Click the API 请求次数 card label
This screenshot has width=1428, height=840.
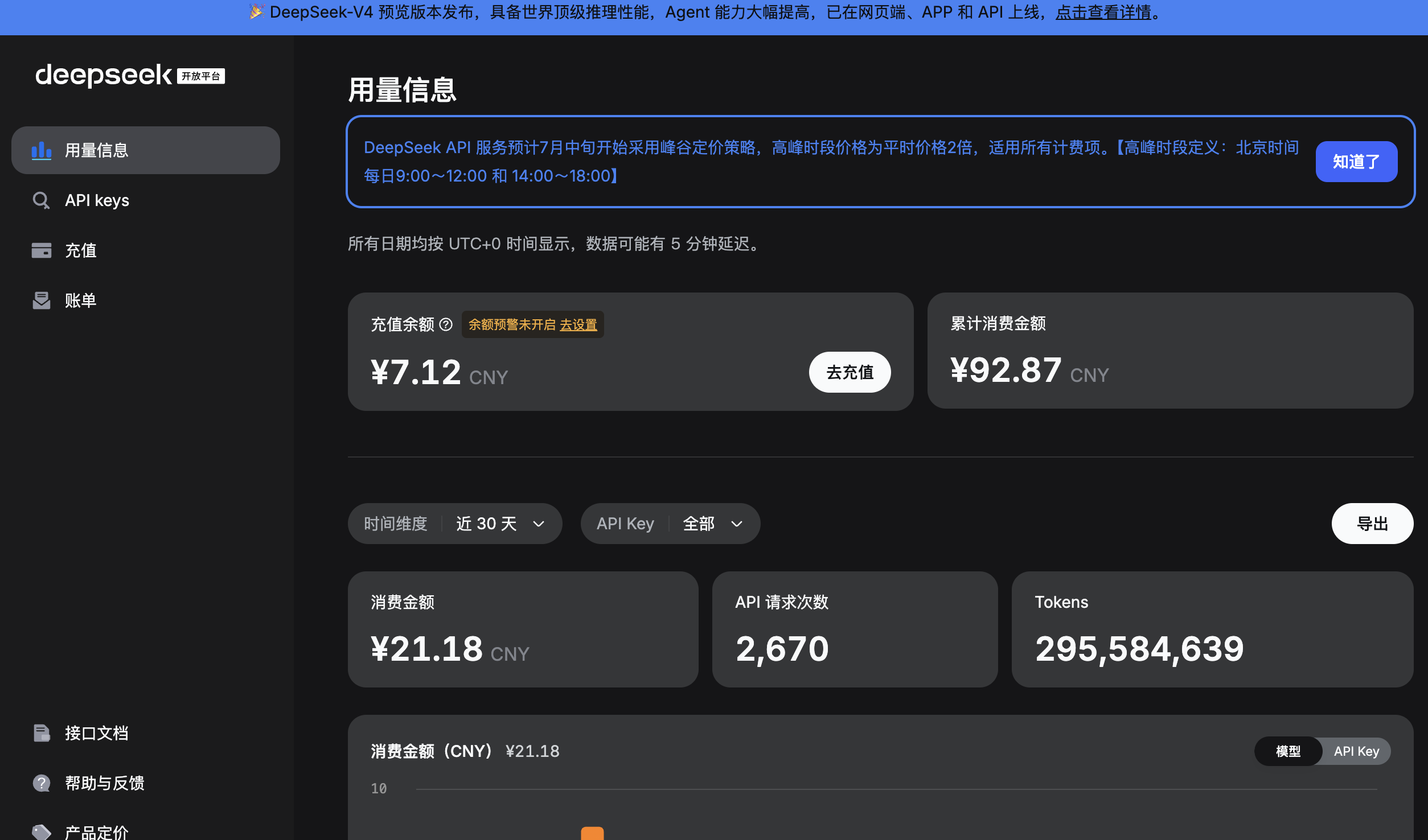coord(782,603)
